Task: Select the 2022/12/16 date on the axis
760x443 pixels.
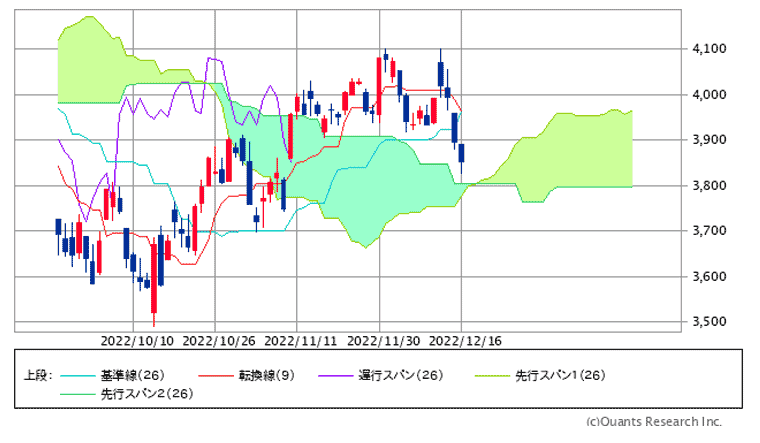Action: tap(465, 340)
